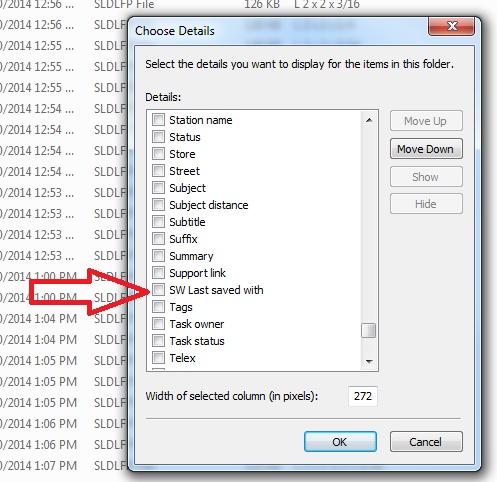Toggle the Task status checkbox
The height and width of the screenshot is (482, 497).
point(158,340)
